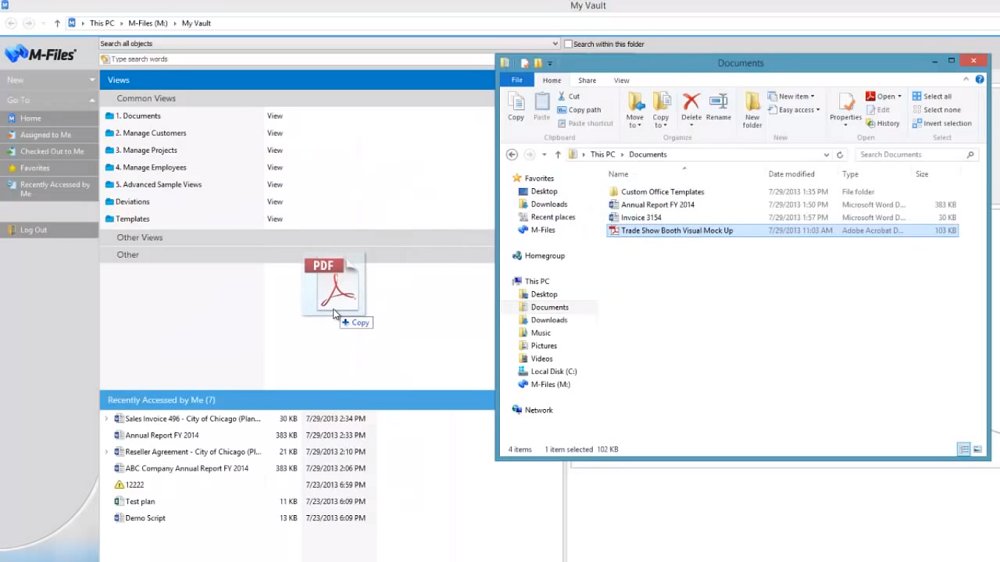Open the File tab in Documents window
The width and height of the screenshot is (1000, 562).
tap(517, 80)
